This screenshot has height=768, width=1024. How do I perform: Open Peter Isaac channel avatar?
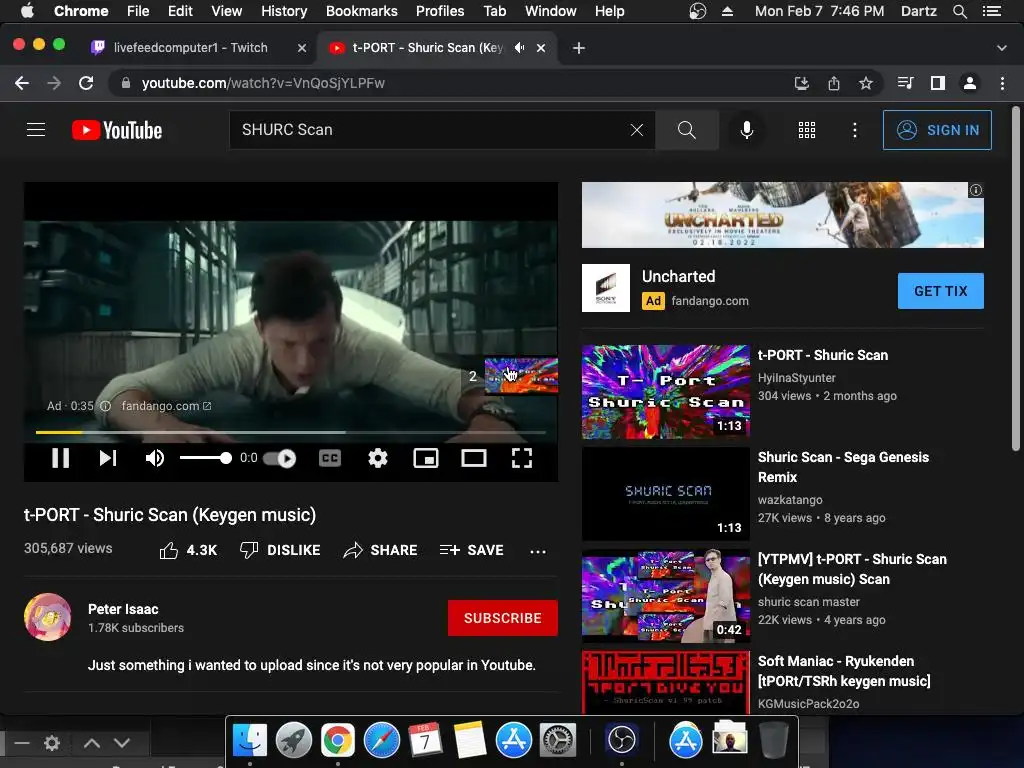point(48,617)
